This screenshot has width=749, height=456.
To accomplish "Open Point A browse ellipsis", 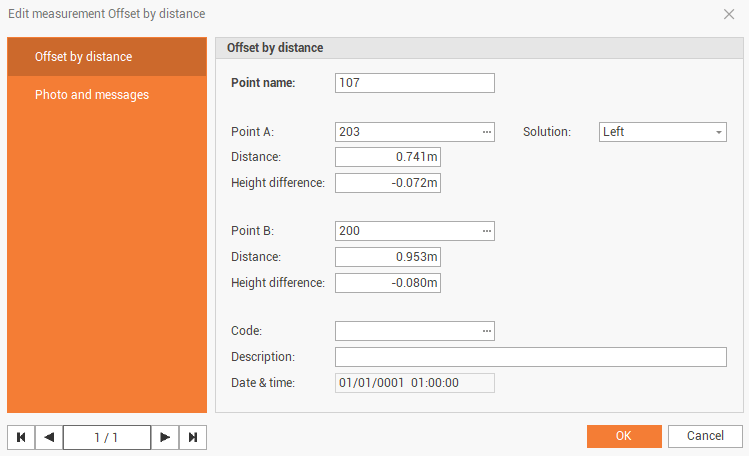I will (487, 132).
